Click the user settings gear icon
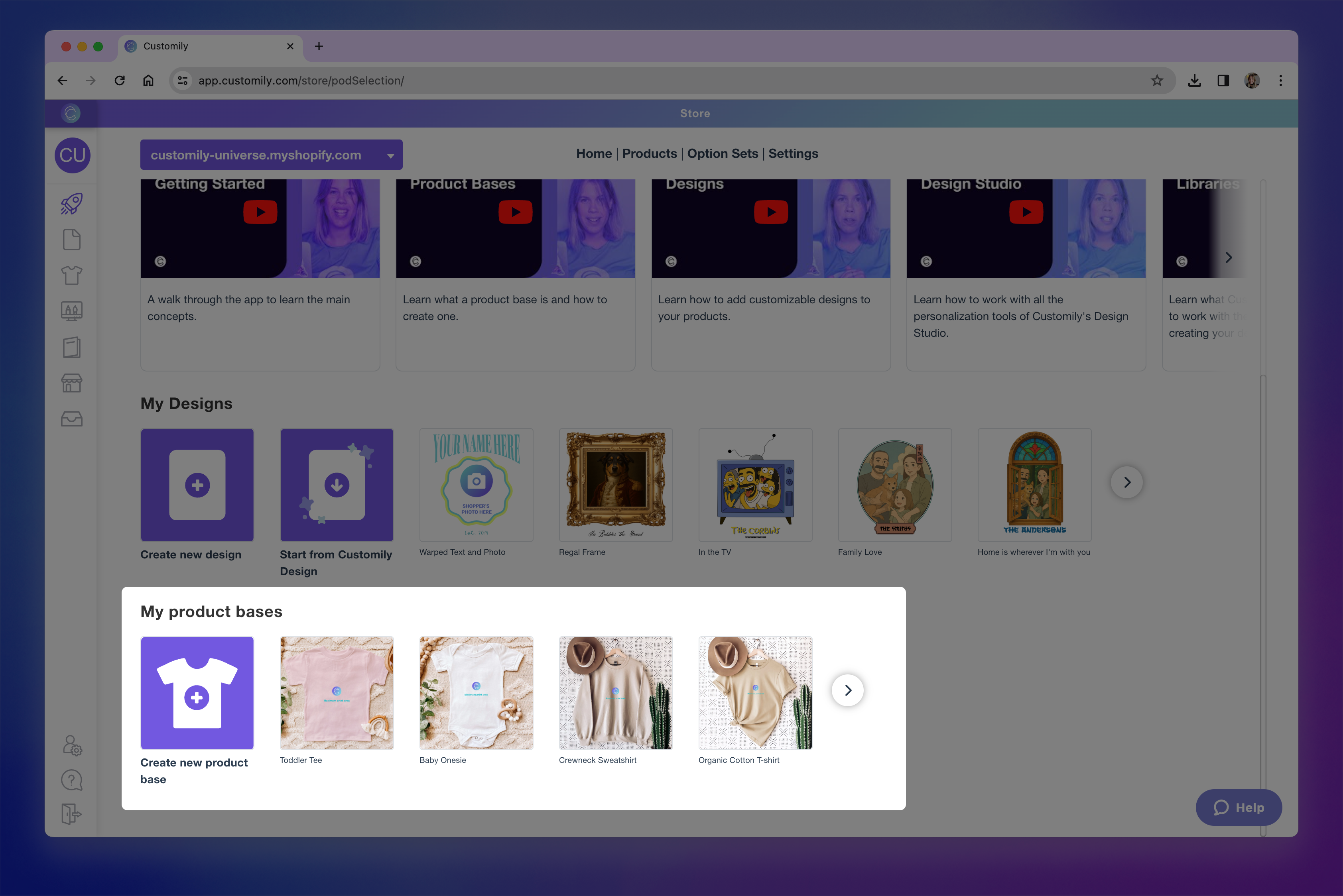Image resolution: width=1343 pixels, height=896 pixels. [72, 745]
